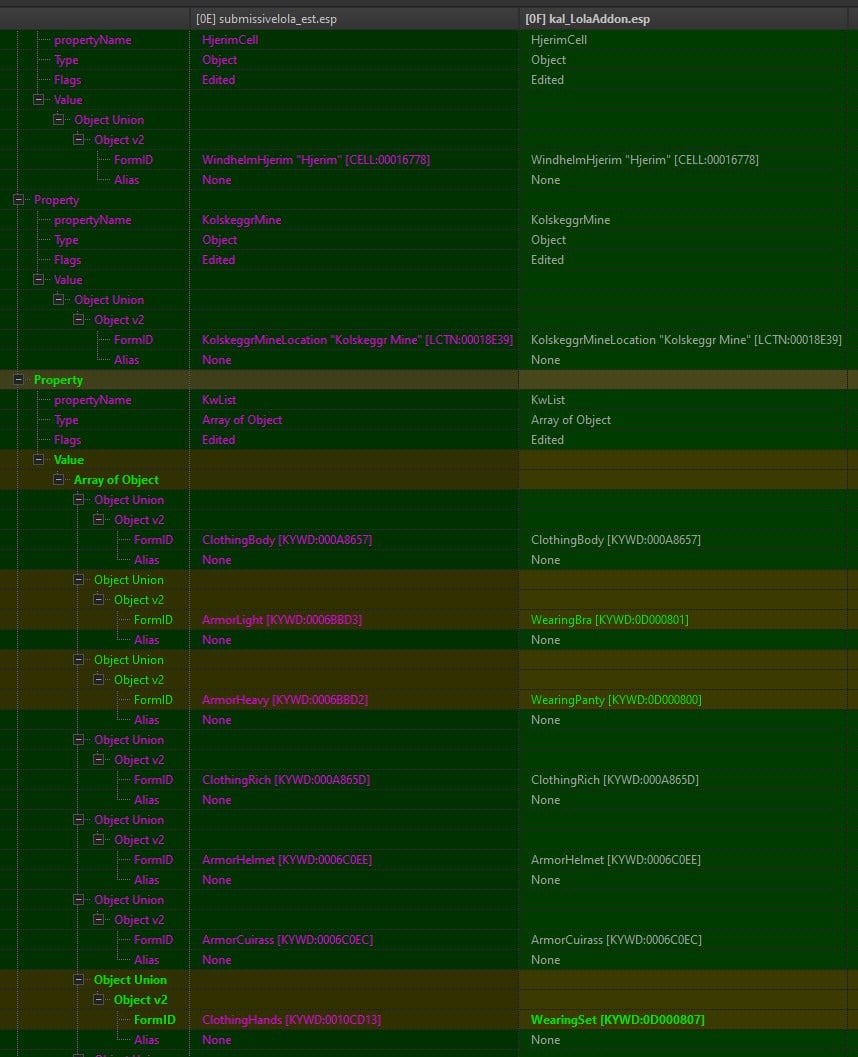
Task: Collapse the Value node of the KolskeggrMine property
Action: pyautogui.click(x=38, y=280)
